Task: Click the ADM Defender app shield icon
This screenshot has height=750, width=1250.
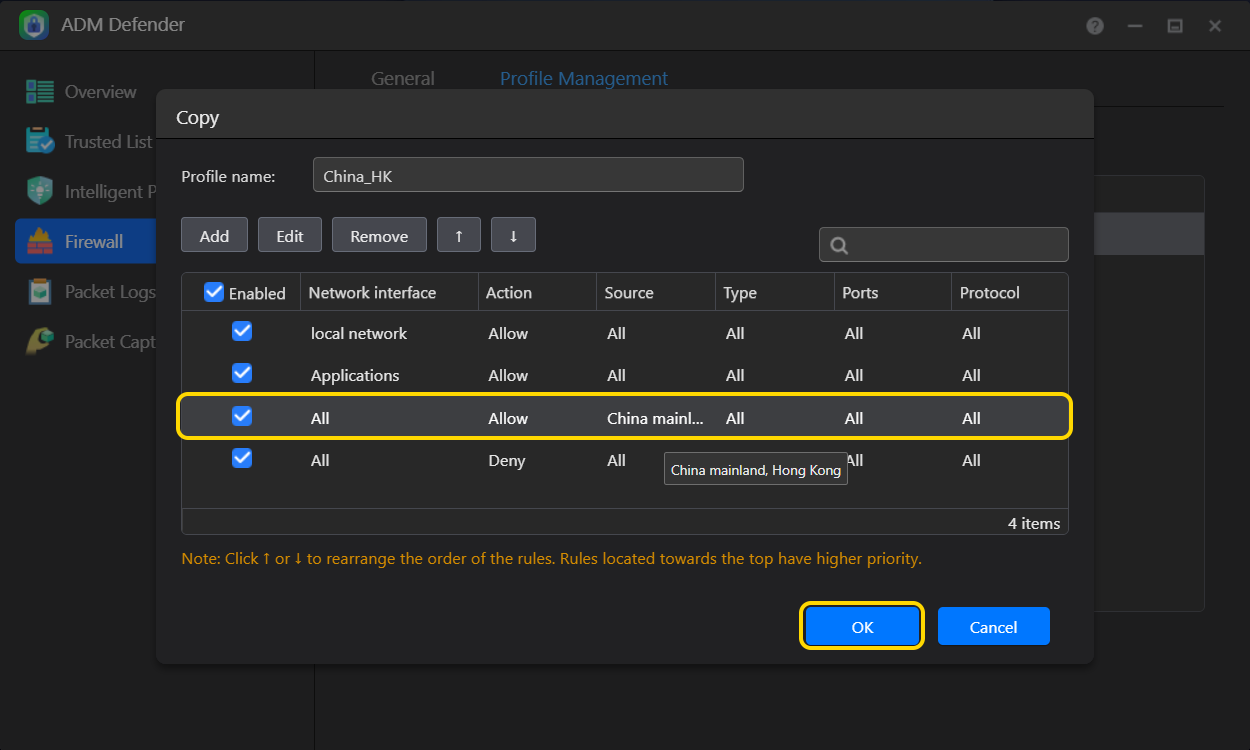Action: (35, 25)
